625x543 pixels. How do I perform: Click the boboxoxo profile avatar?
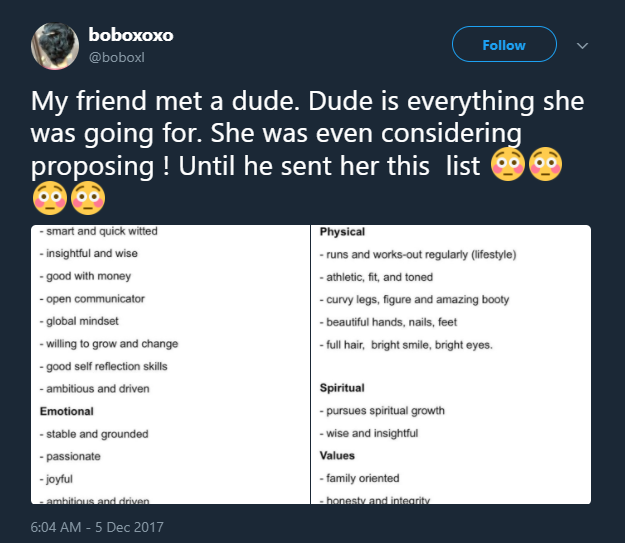(56, 46)
